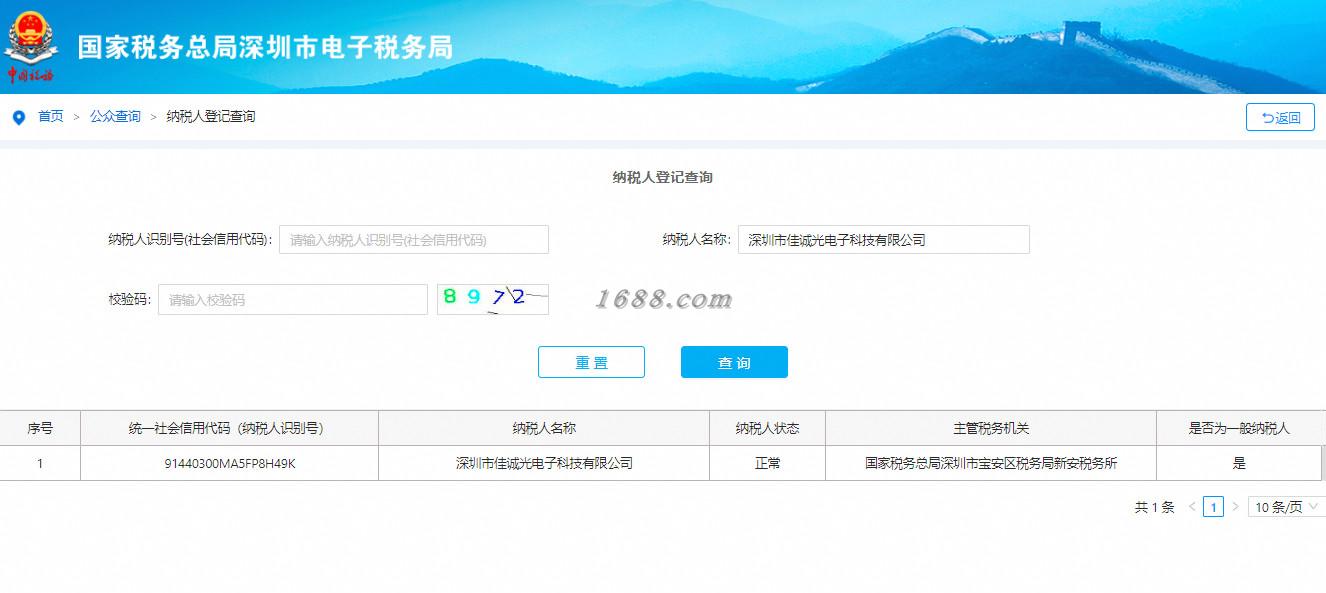
Task: Click row number 1 cell
Action: [x=40, y=463]
